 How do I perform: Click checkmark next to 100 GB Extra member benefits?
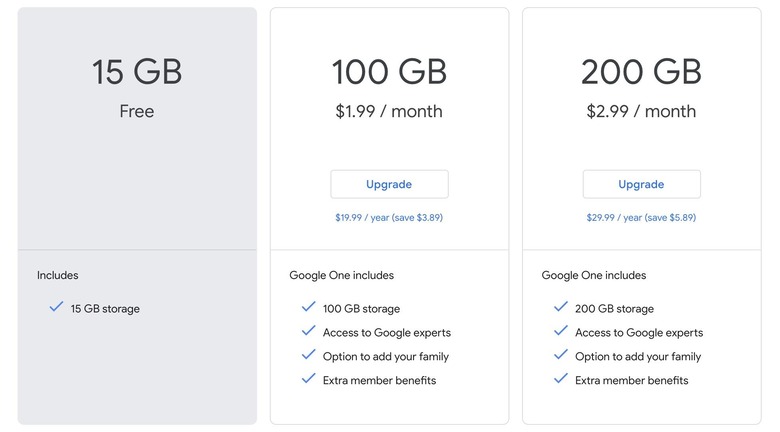pyautogui.click(x=308, y=378)
